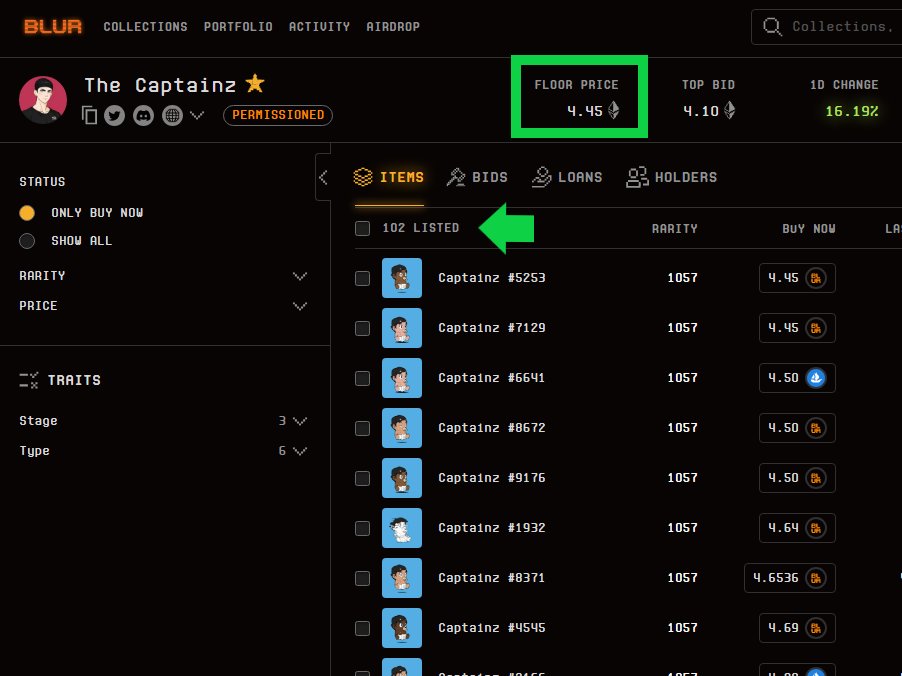Screen dimensions: 902x676
Task: Click the search magnifier icon
Action: pos(772,26)
